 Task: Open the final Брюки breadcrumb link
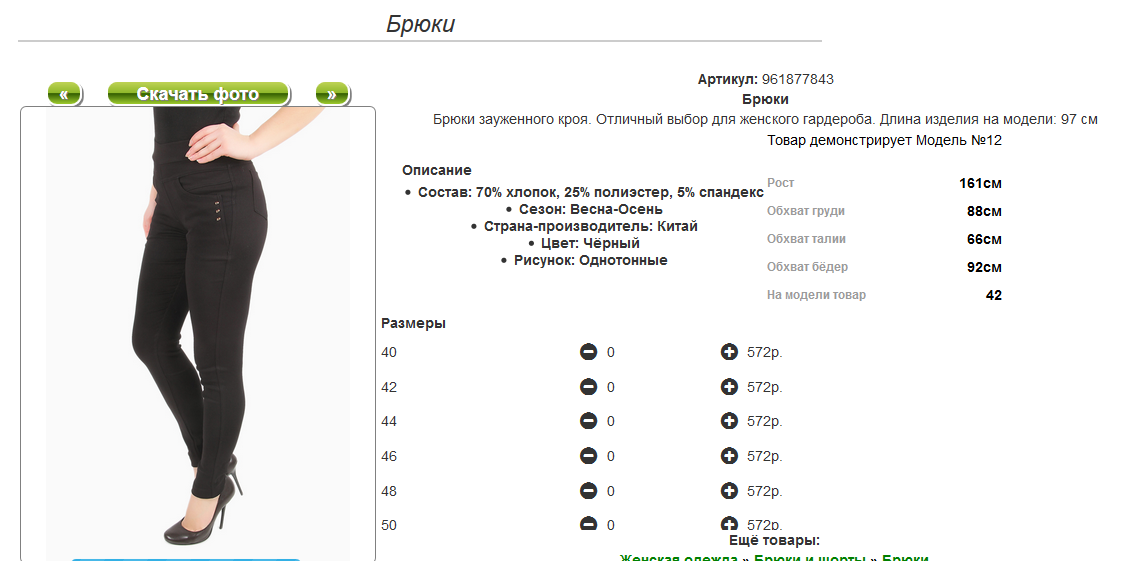pos(905,557)
